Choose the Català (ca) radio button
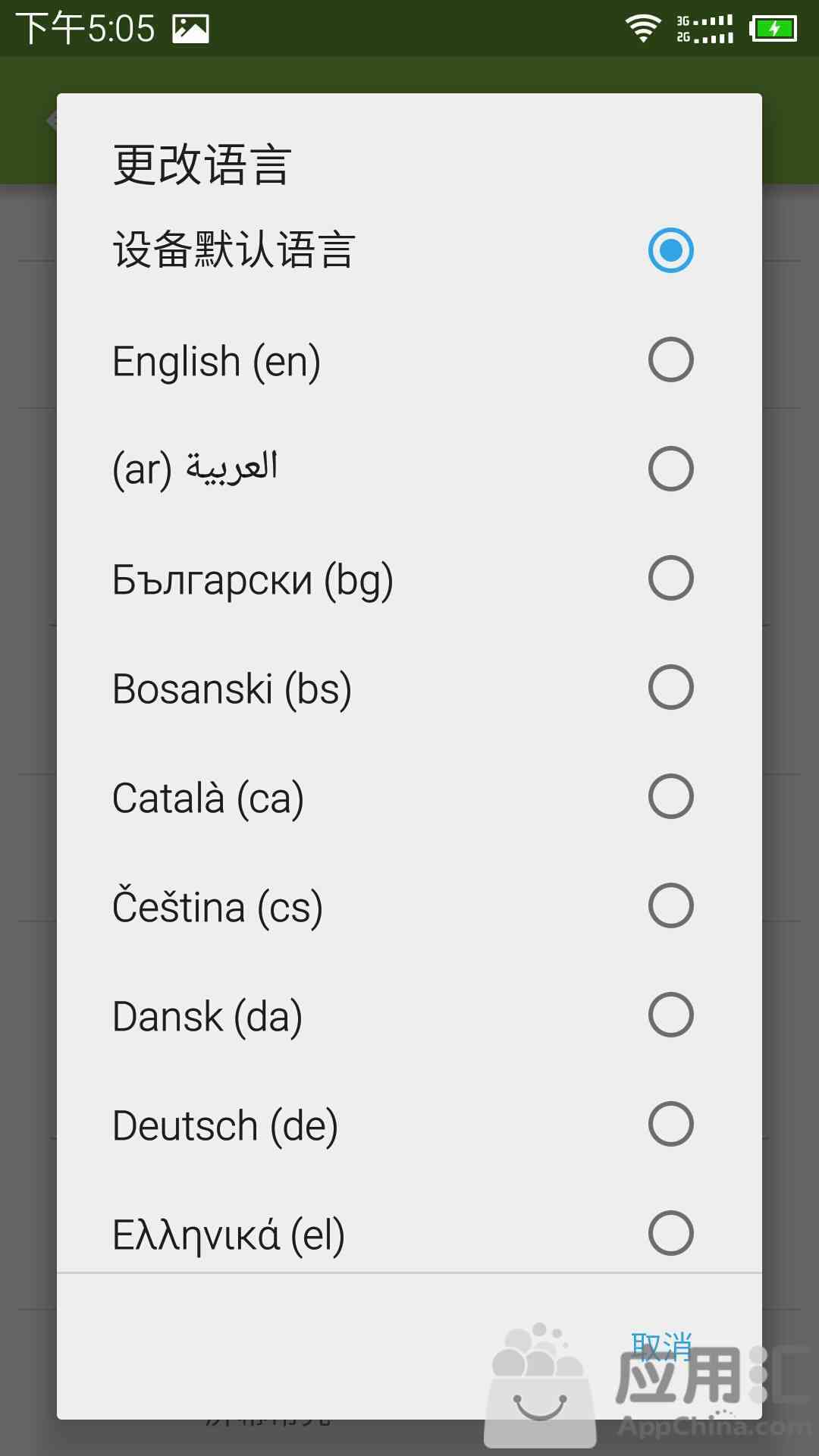 (x=670, y=796)
